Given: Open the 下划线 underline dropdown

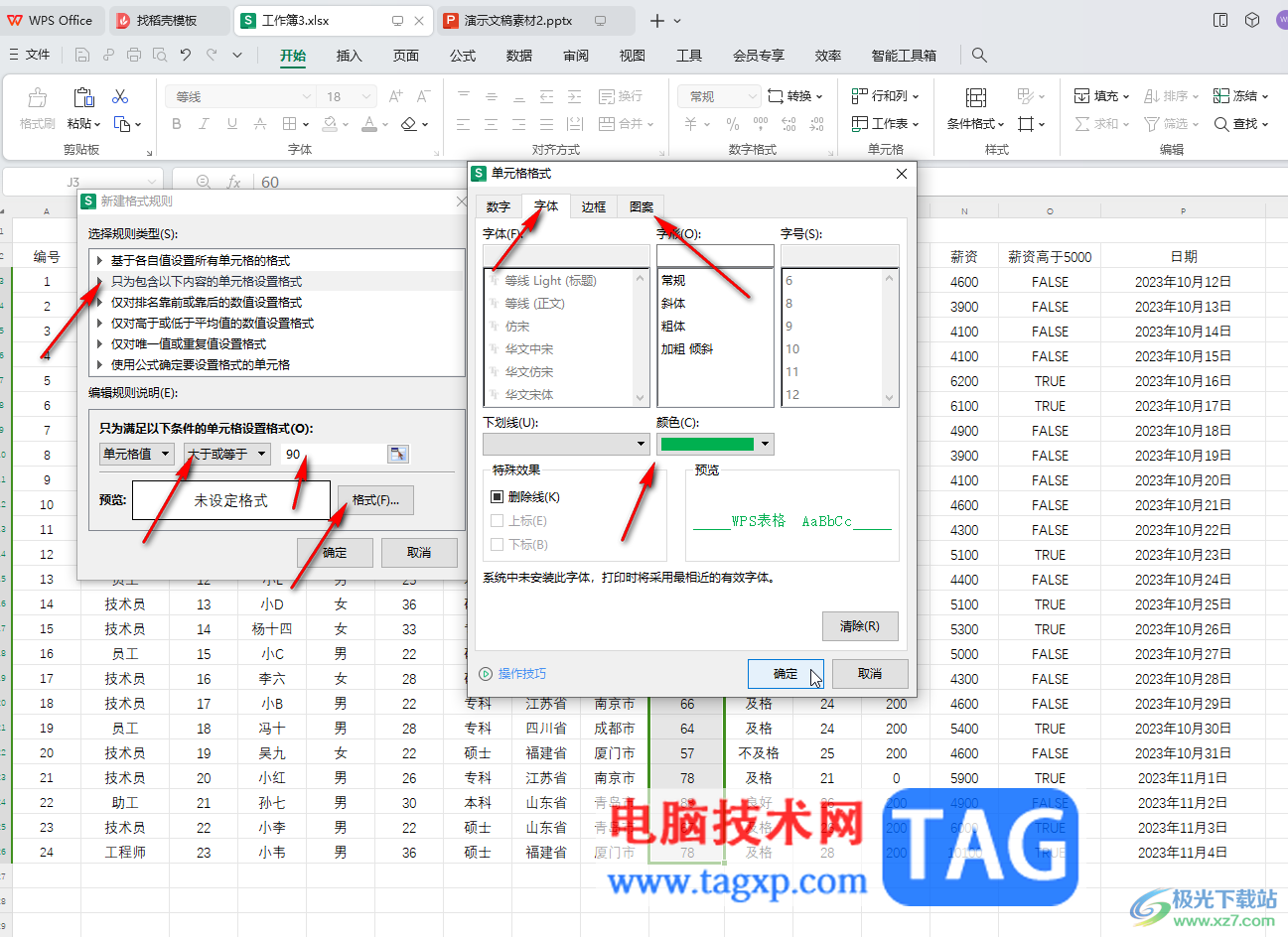Looking at the screenshot, I should [x=641, y=444].
